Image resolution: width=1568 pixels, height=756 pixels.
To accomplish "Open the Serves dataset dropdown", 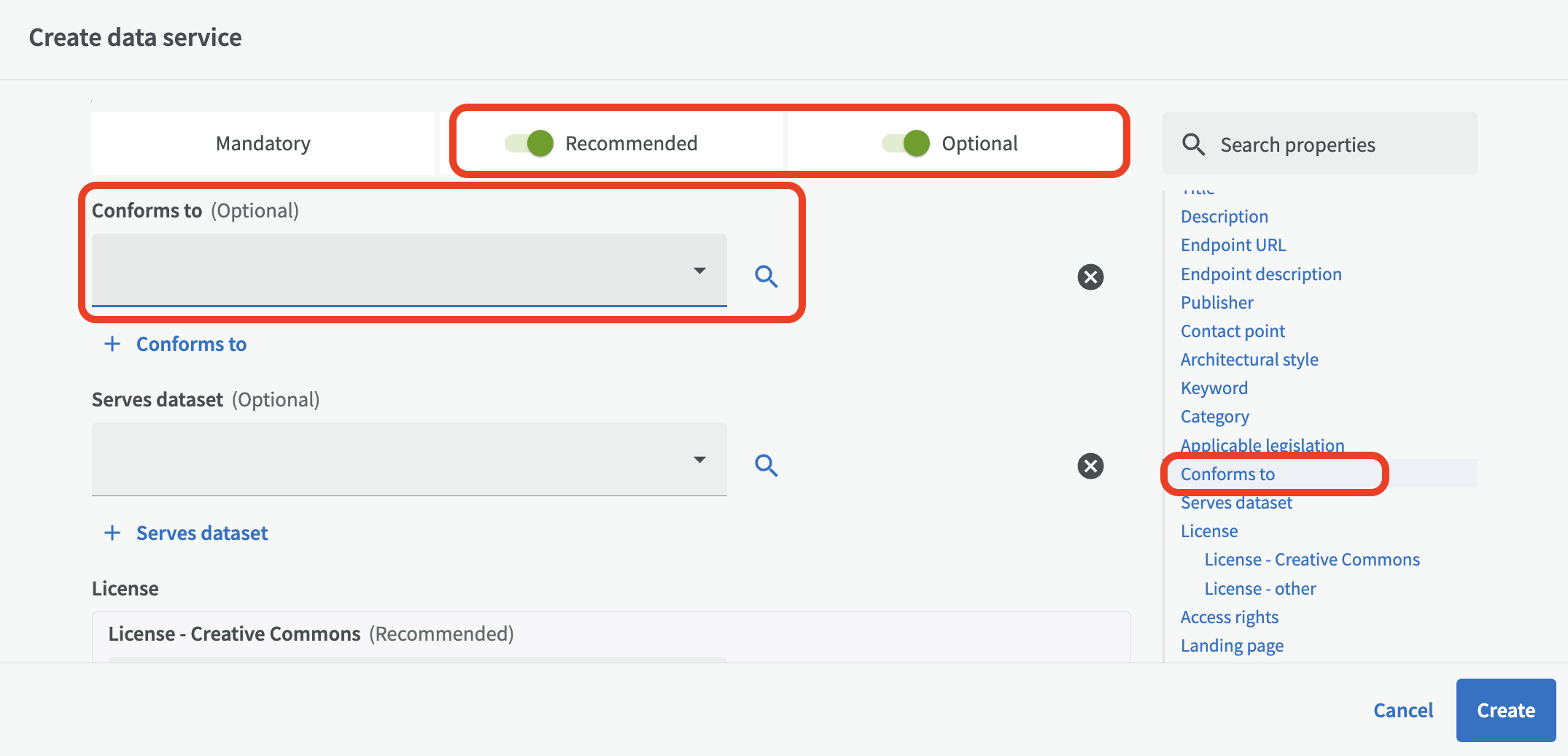I will click(699, 460).
